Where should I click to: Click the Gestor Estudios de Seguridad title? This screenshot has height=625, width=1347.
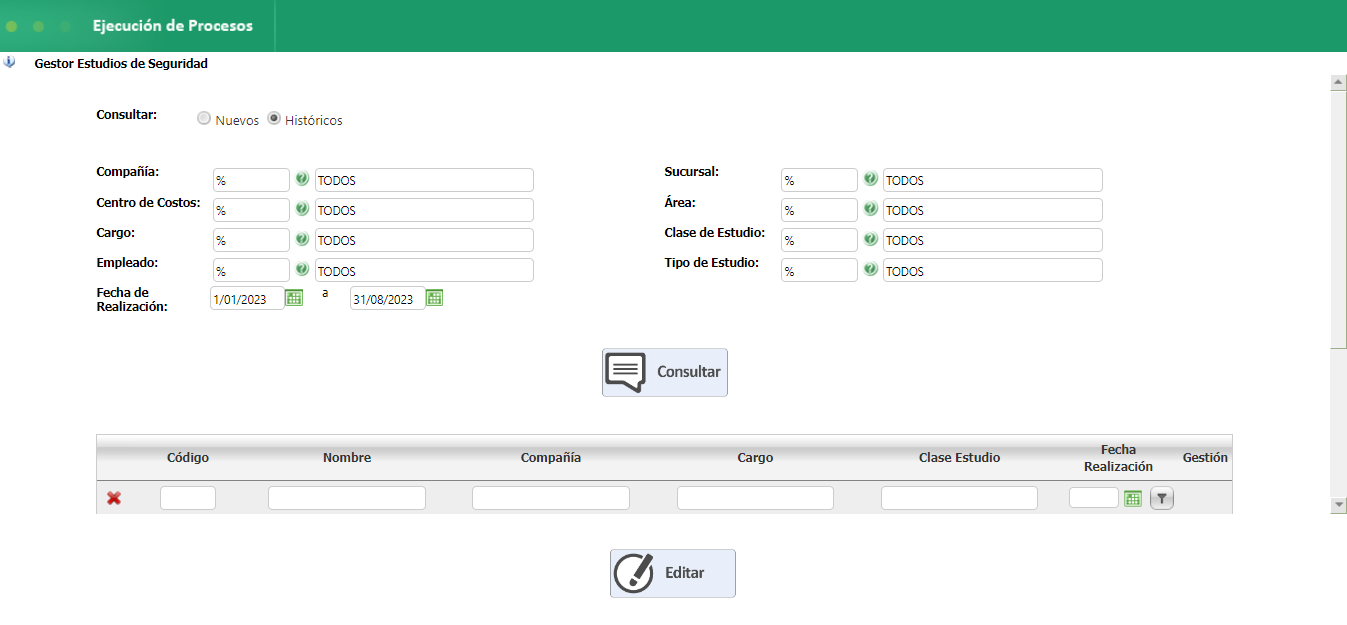pos(121,63)
